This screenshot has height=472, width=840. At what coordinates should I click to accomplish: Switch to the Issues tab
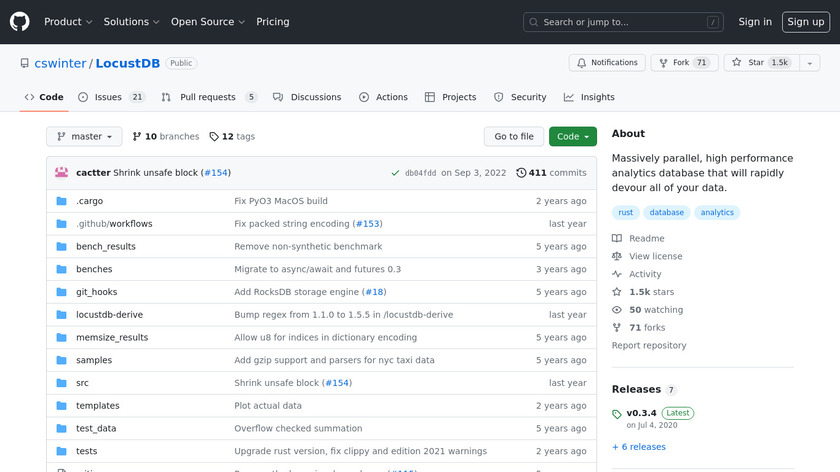tap(111, 97)
